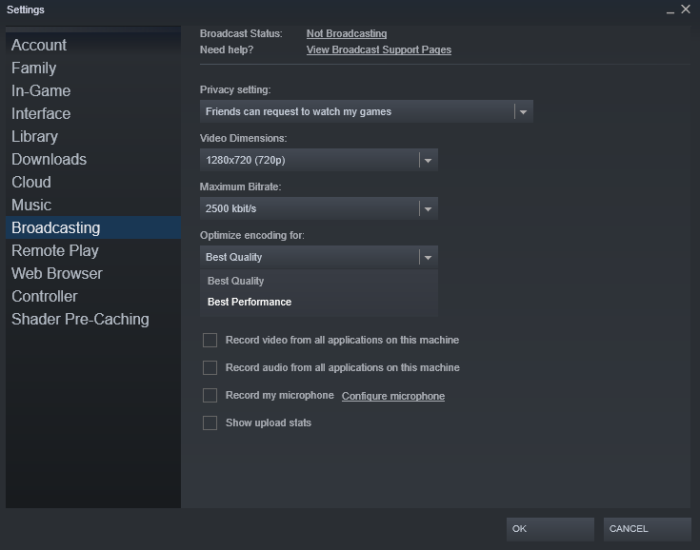The height and width of the screenshot is (550, 700).
Task: Open Controller settings
Action: 93,296
